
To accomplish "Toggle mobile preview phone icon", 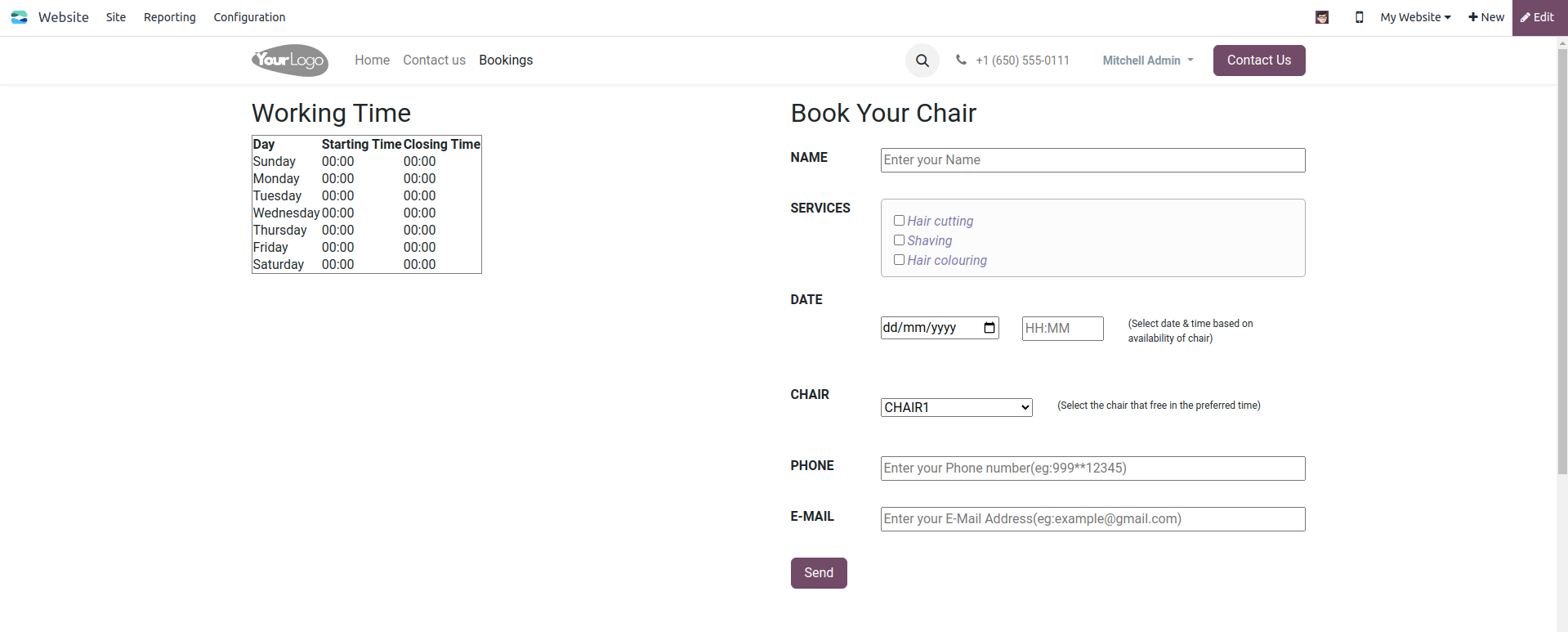I will (x=1359, y=17).
